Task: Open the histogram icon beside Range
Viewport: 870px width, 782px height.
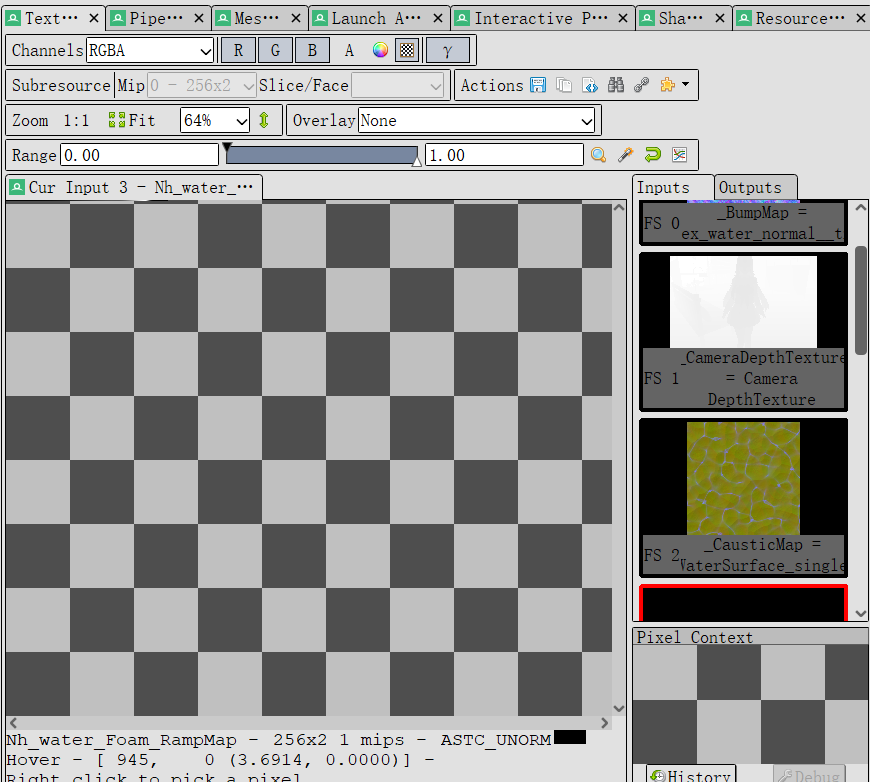Action: pyautogui.click(x=679, y=155)
